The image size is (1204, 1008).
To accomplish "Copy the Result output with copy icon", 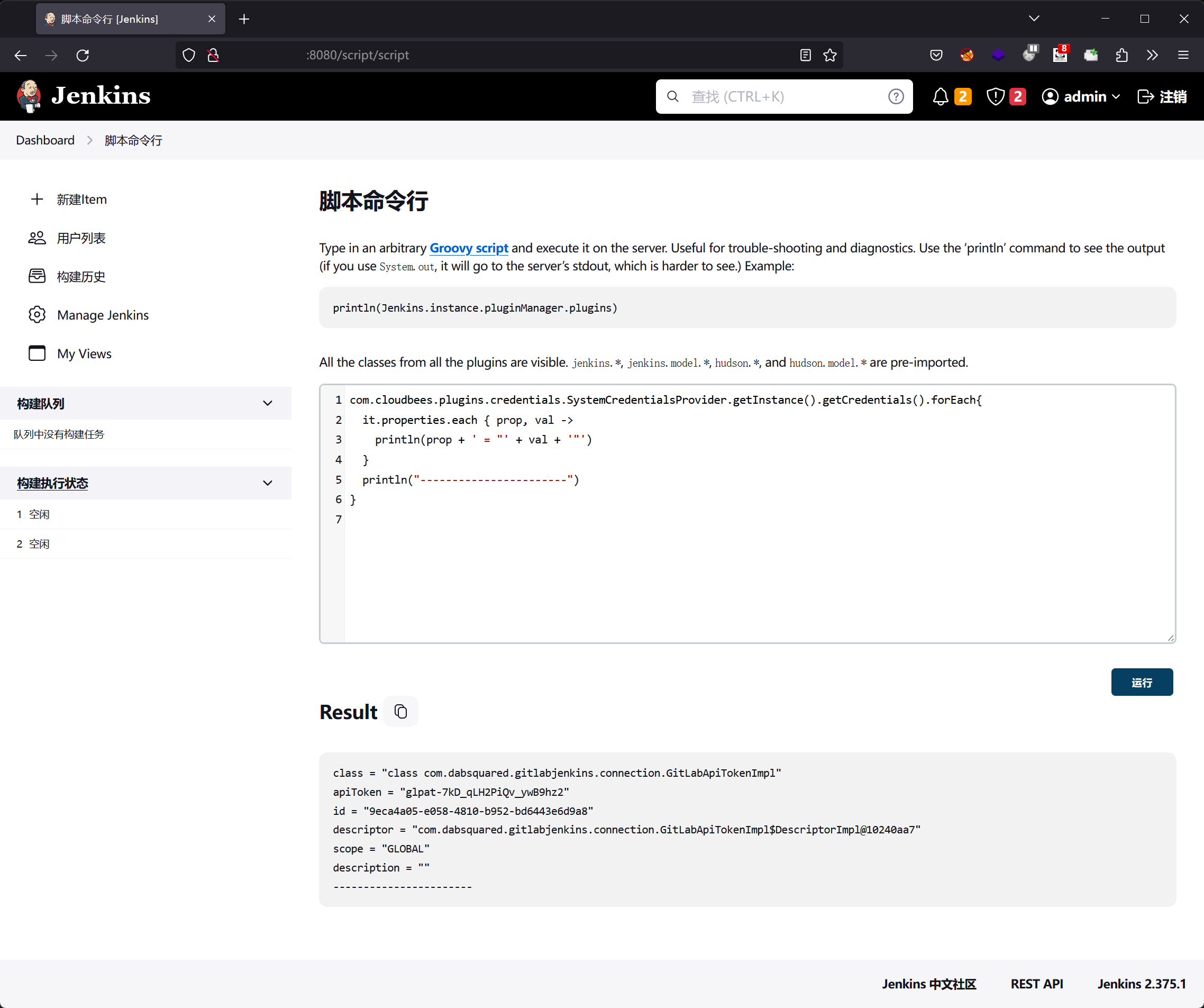I will coord(400,712).
